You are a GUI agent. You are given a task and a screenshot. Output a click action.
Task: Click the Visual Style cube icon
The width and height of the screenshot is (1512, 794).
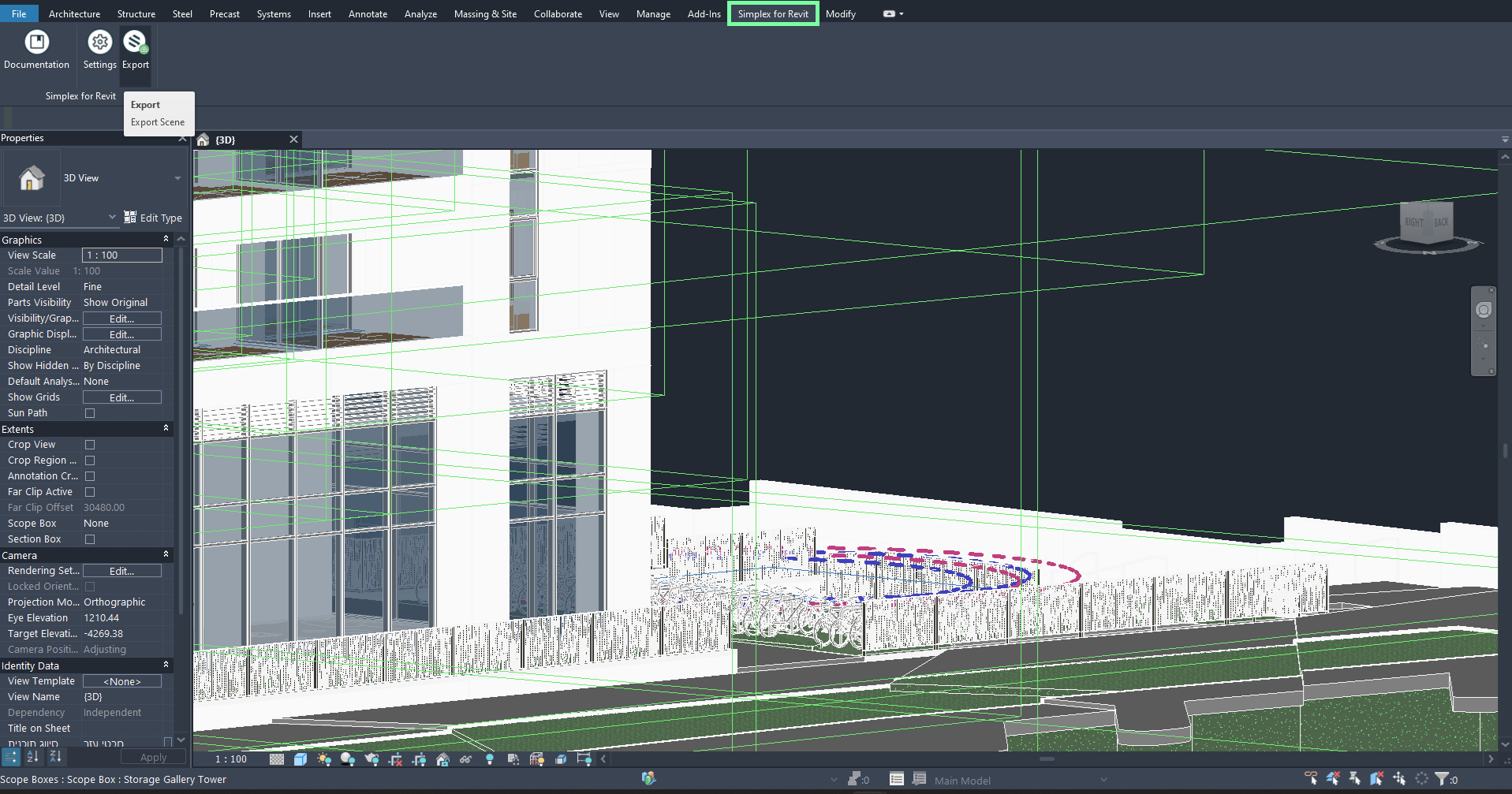pos(301,759)
